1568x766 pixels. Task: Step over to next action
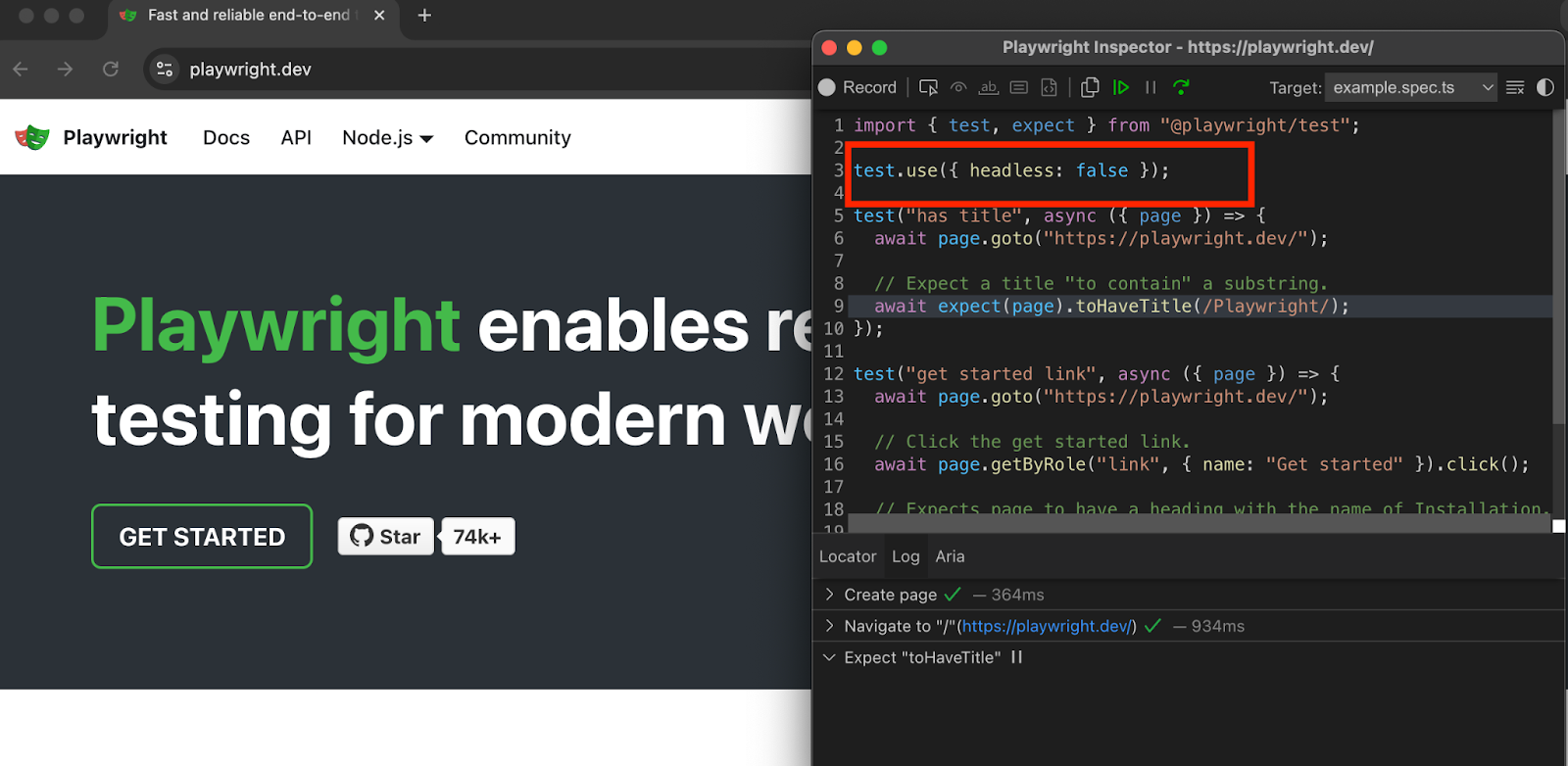coord(1181,87)
